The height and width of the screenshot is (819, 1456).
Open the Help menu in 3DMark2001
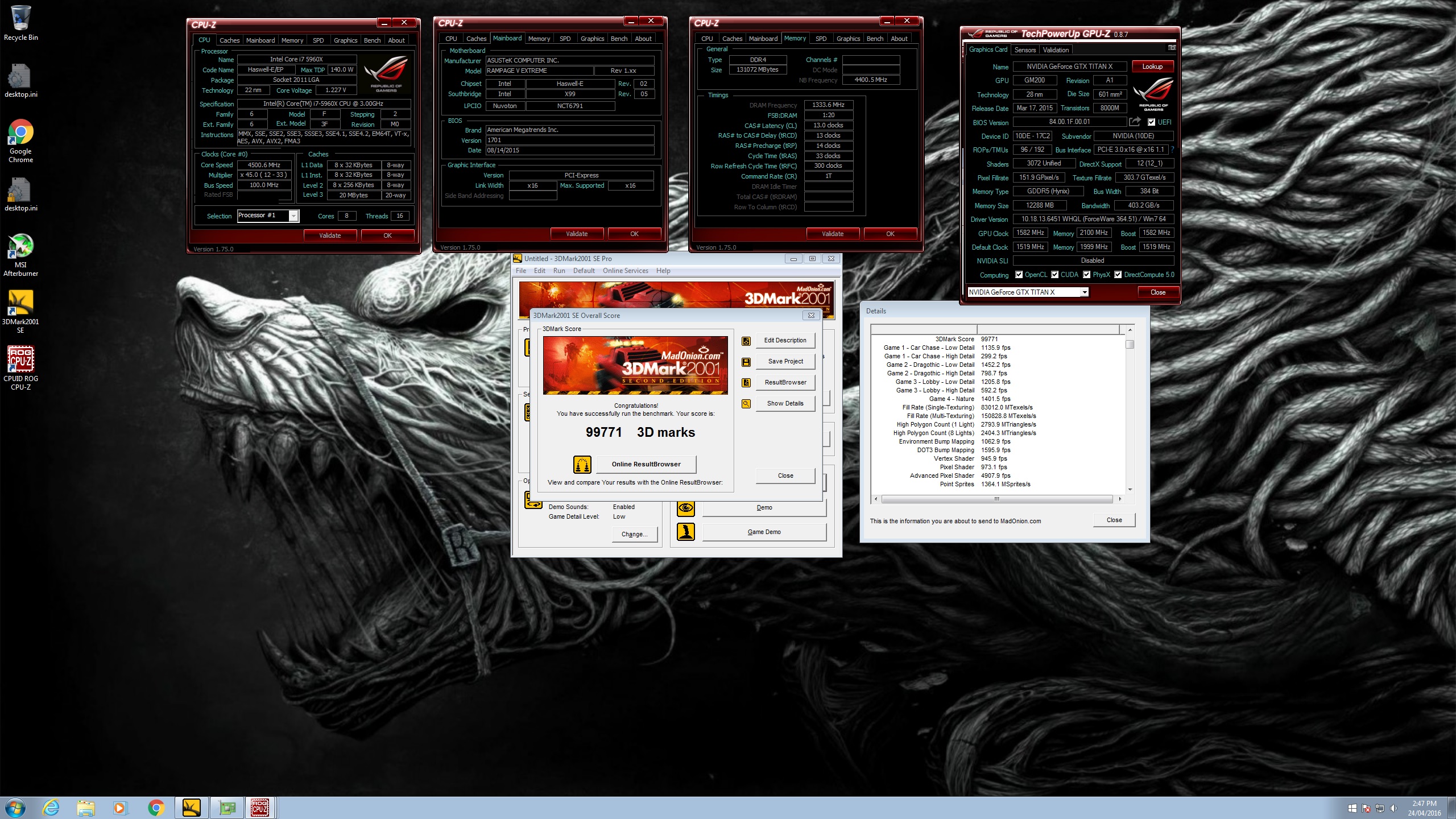coord(663,271)
